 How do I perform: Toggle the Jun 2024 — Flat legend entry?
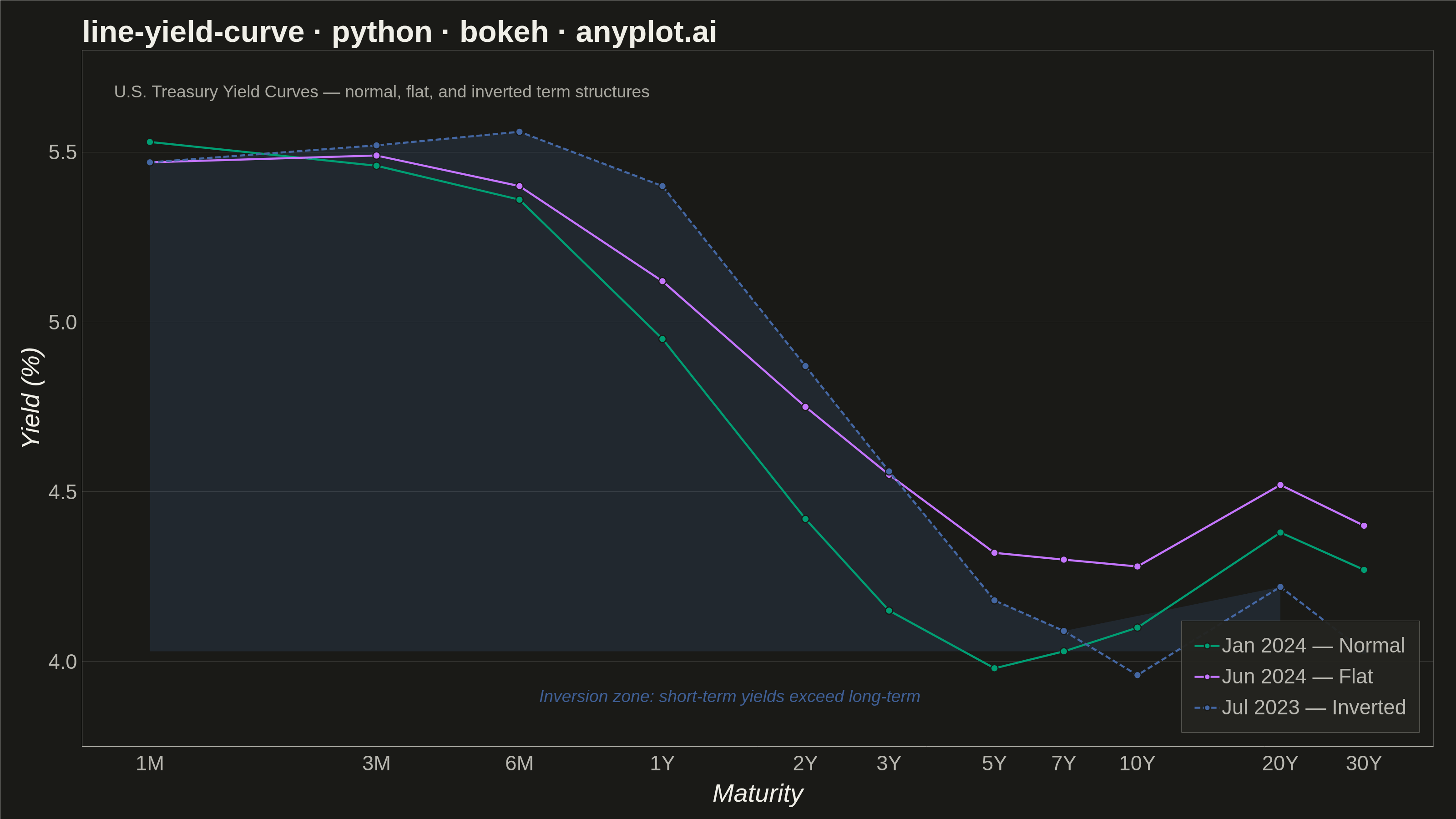[x=1284, y=677]
